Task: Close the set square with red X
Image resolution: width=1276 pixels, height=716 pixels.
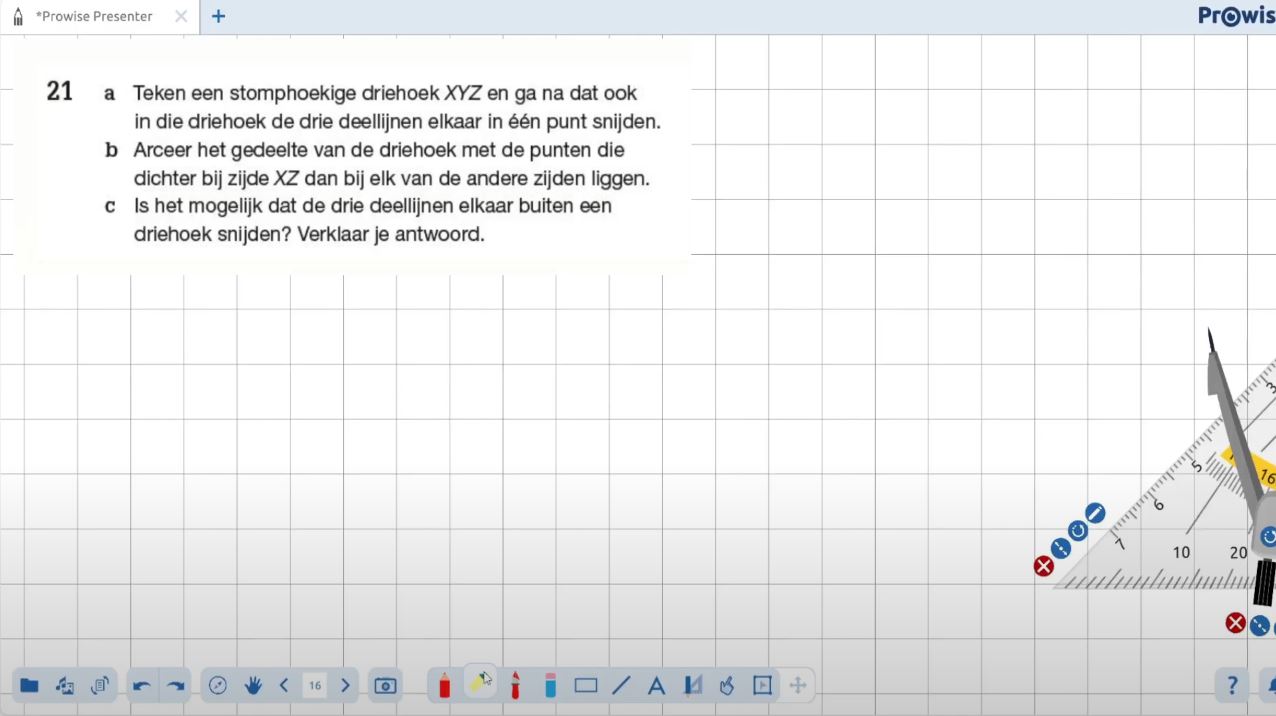Action: pyautogui.click(x=1043, y=566)
